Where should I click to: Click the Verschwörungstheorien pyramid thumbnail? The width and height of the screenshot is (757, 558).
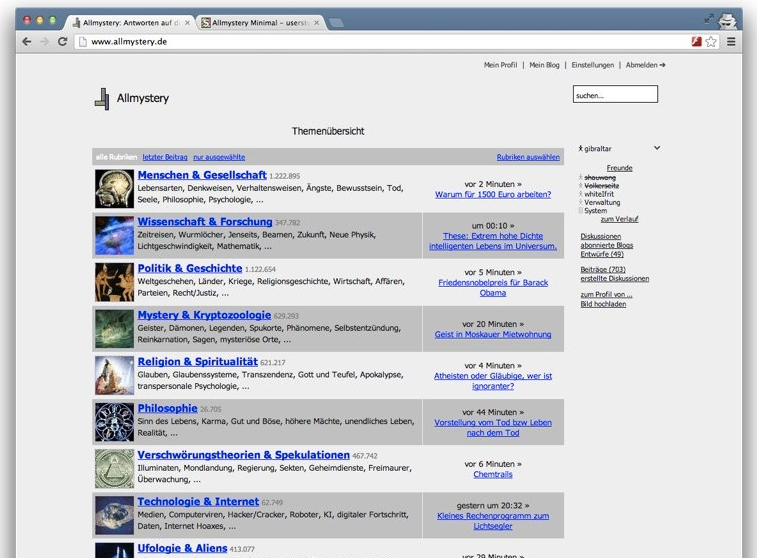pos(114,468)
